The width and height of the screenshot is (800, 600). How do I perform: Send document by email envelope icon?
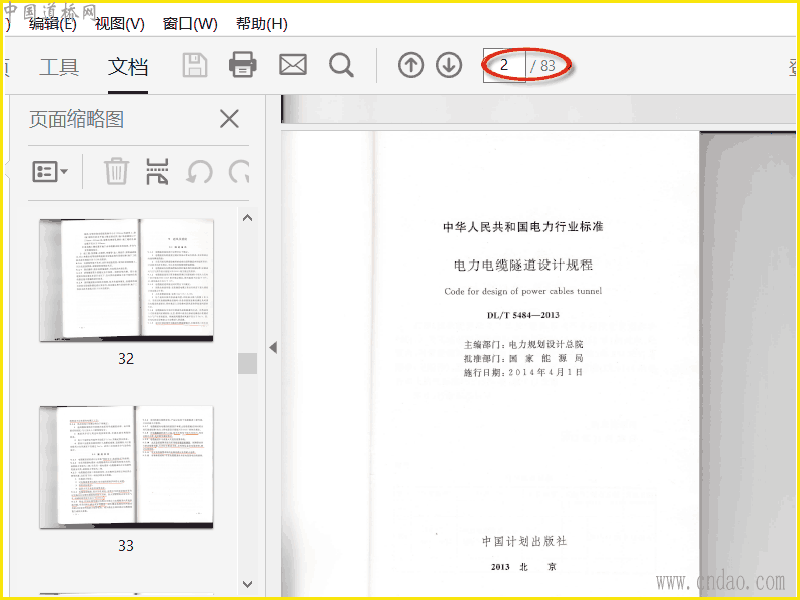(293, 65)
